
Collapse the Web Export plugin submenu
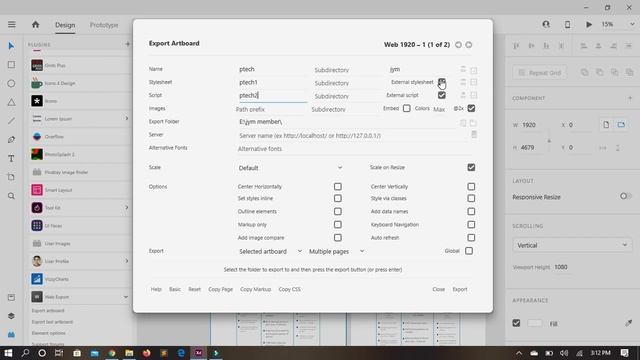point(126,297)
